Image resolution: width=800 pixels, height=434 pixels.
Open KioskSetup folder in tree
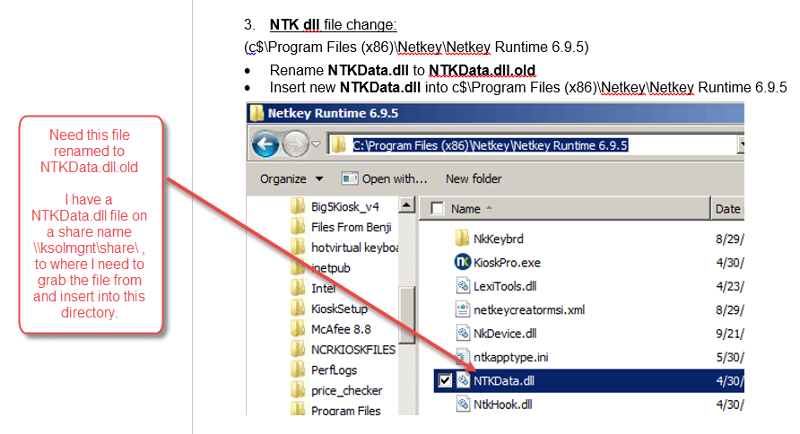click(339, 309)
